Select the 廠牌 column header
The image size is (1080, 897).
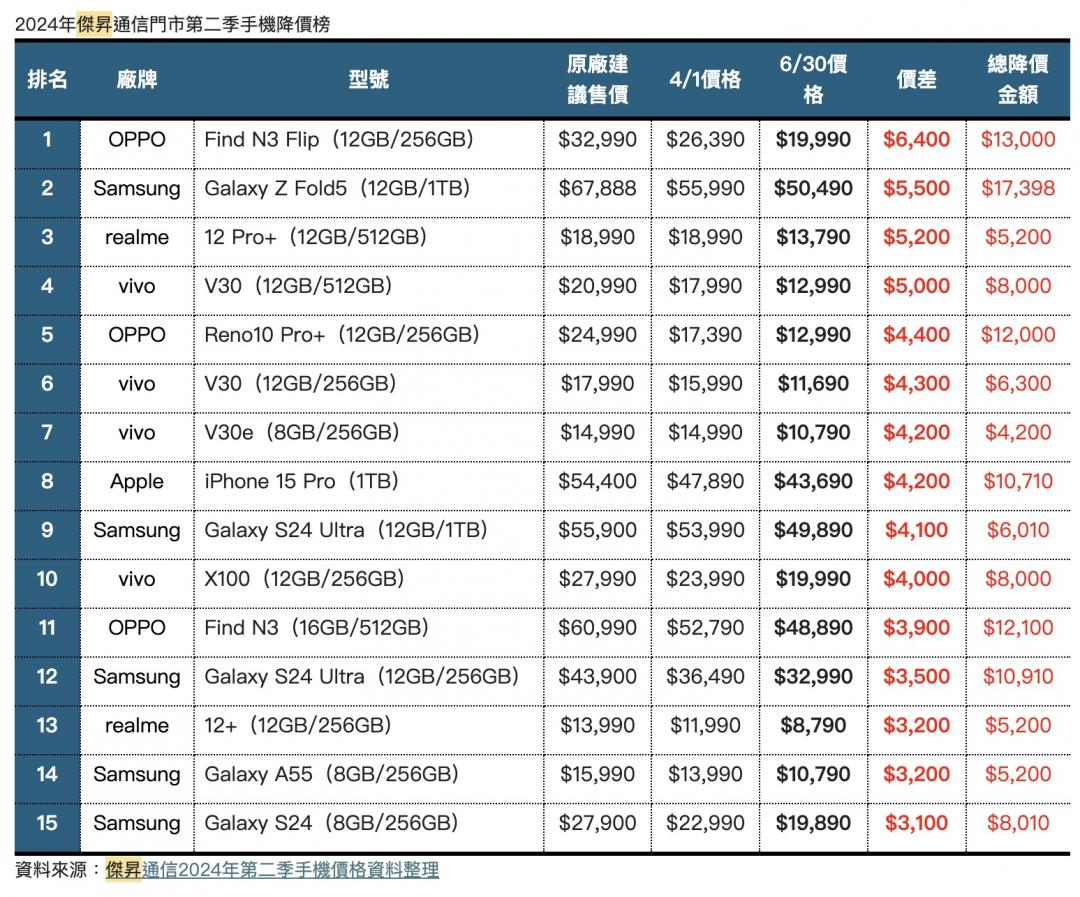(x=136, y=80)
